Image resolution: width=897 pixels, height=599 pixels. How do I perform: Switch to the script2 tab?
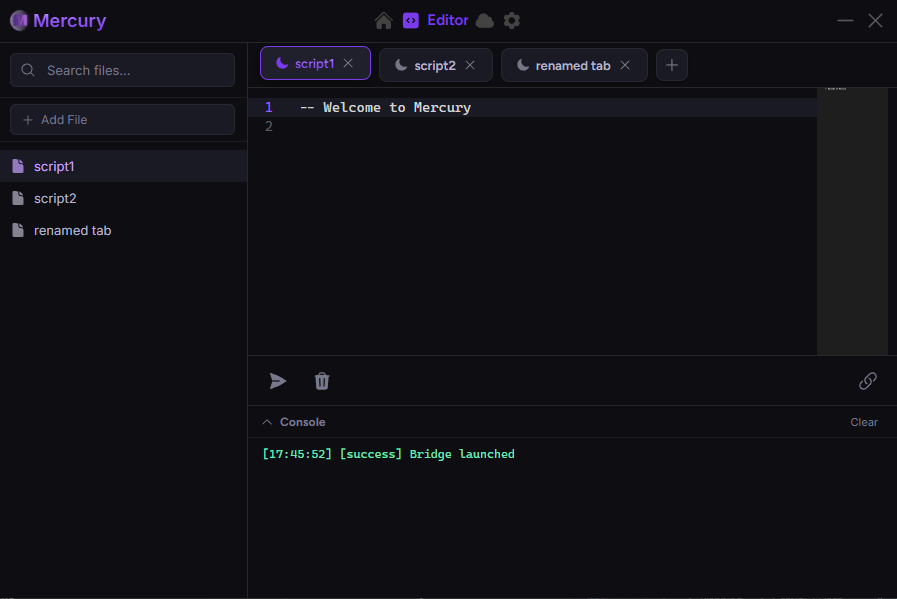[435, 65]
